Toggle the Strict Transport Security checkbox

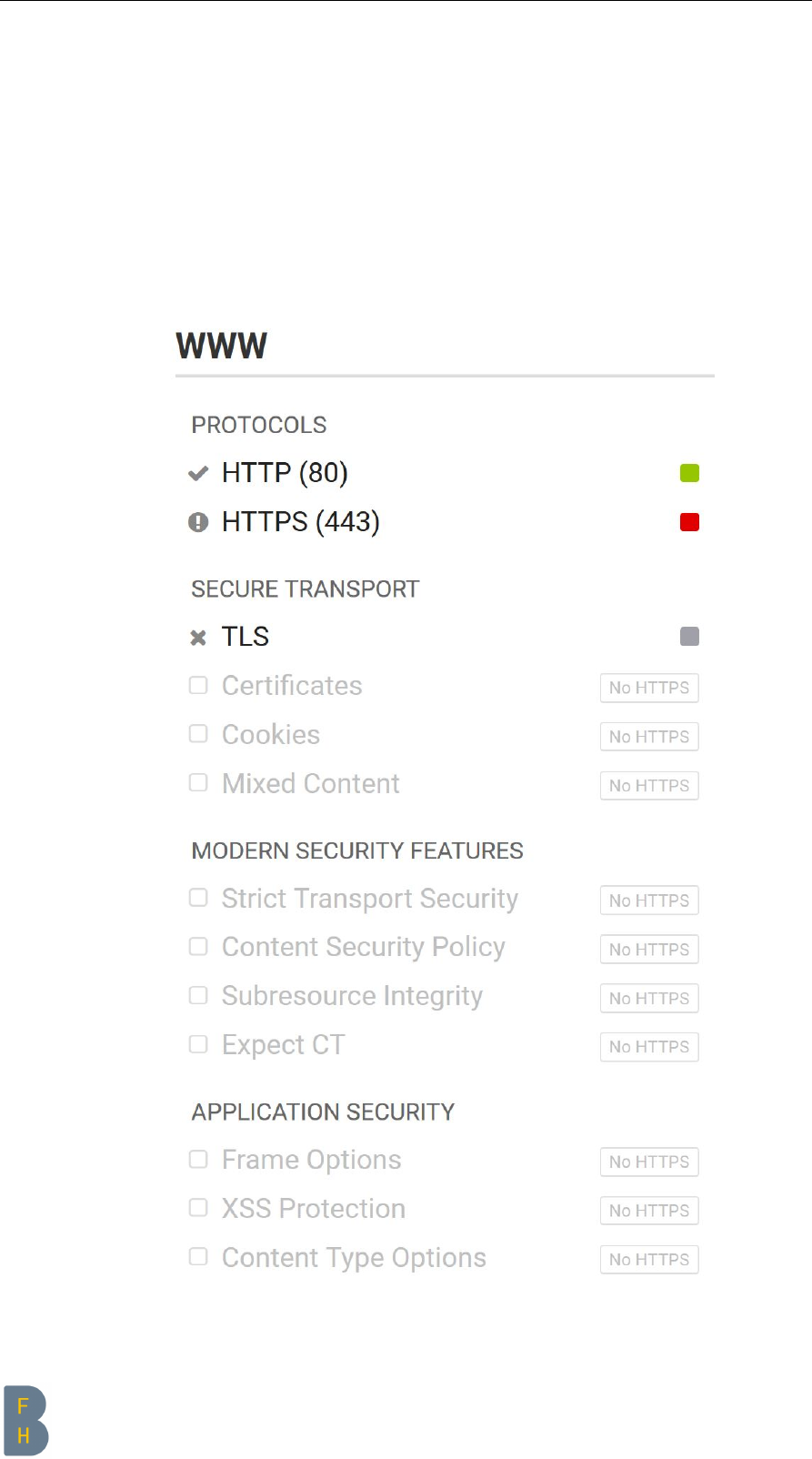198,898
